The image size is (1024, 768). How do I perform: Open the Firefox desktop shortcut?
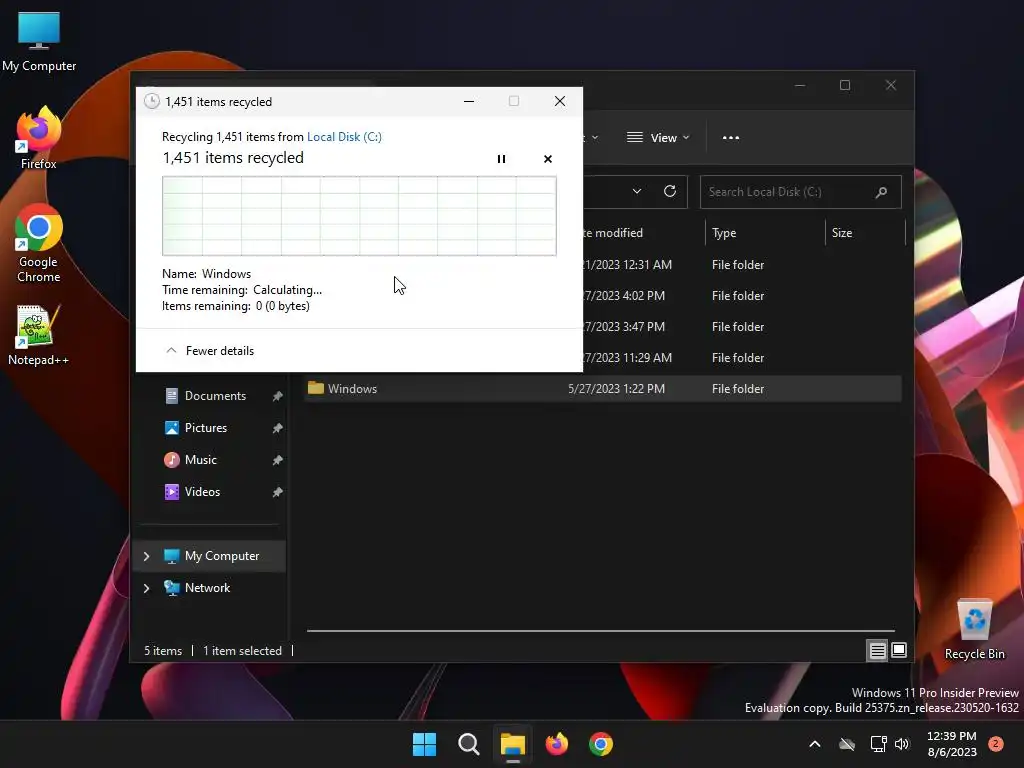pyautogui.click(x=39, y=139)
